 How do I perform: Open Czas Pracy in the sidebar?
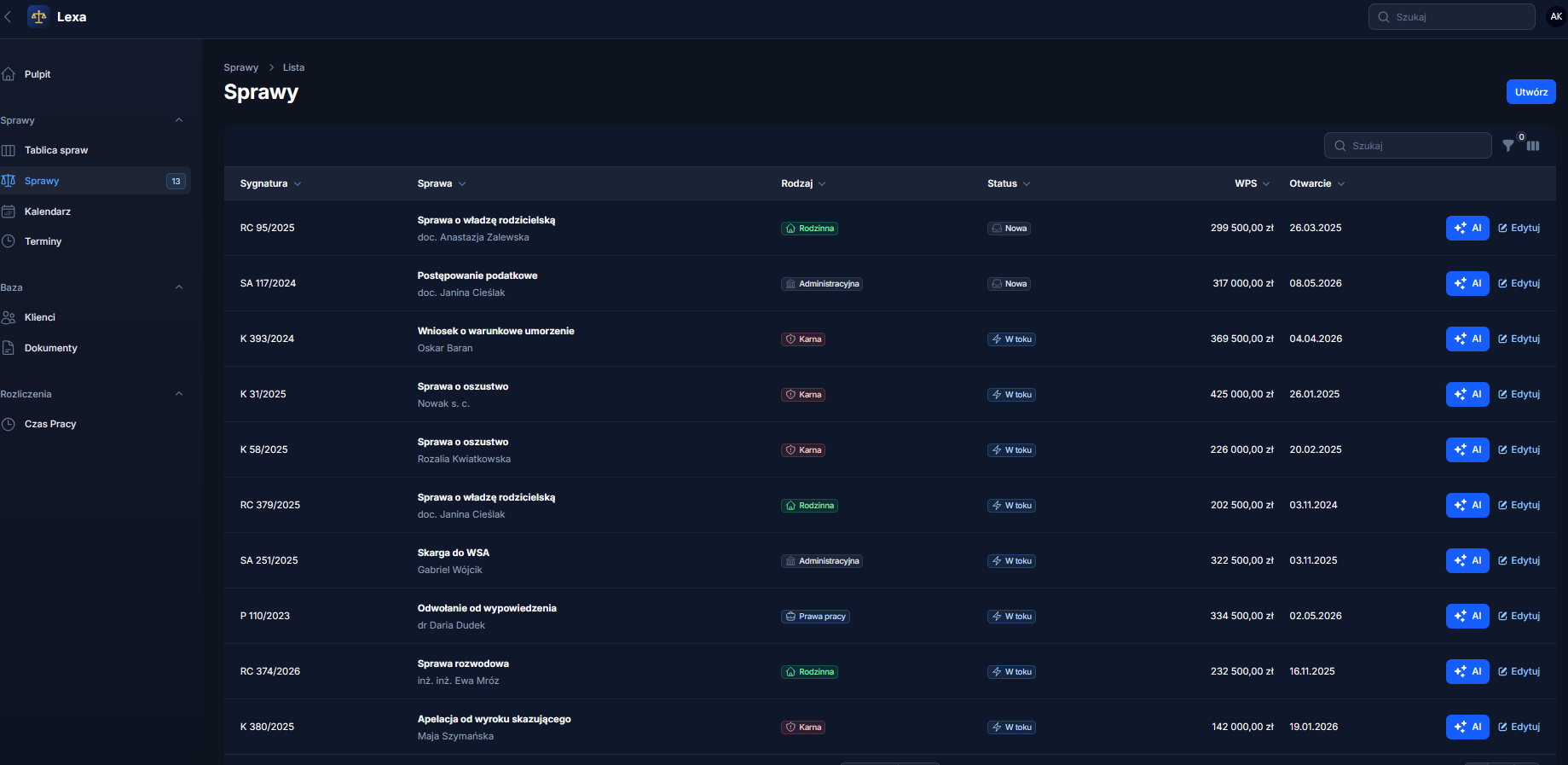95,424
